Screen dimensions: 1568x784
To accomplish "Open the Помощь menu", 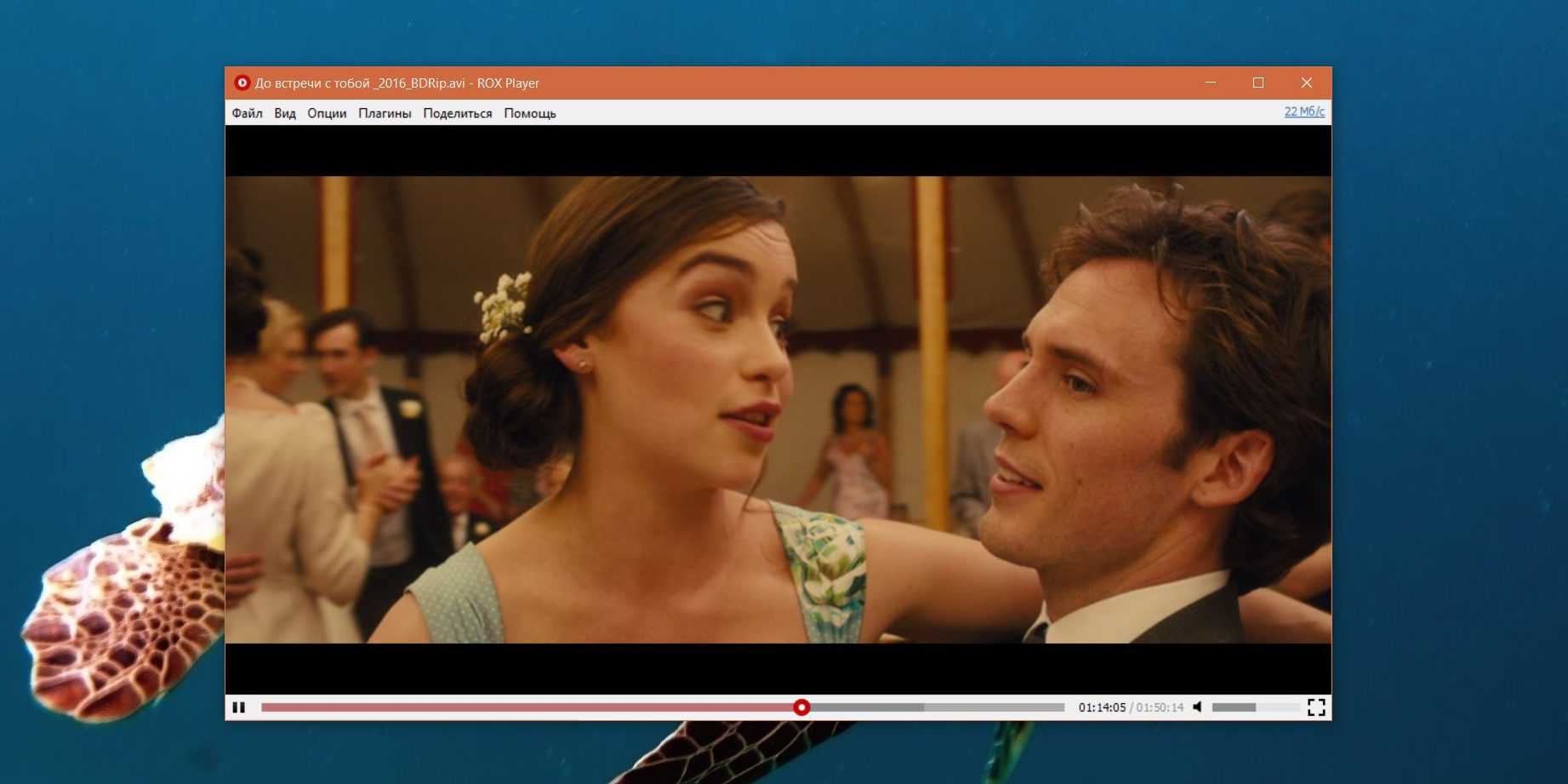I will coord(529,113).
